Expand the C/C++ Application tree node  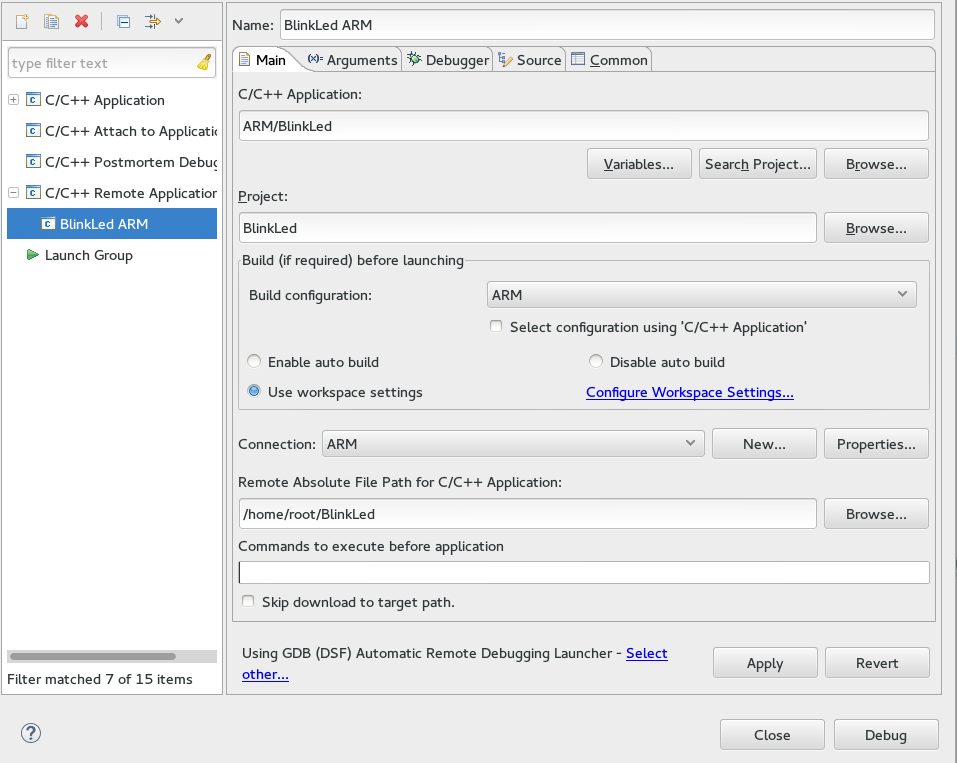click(13, 100)
